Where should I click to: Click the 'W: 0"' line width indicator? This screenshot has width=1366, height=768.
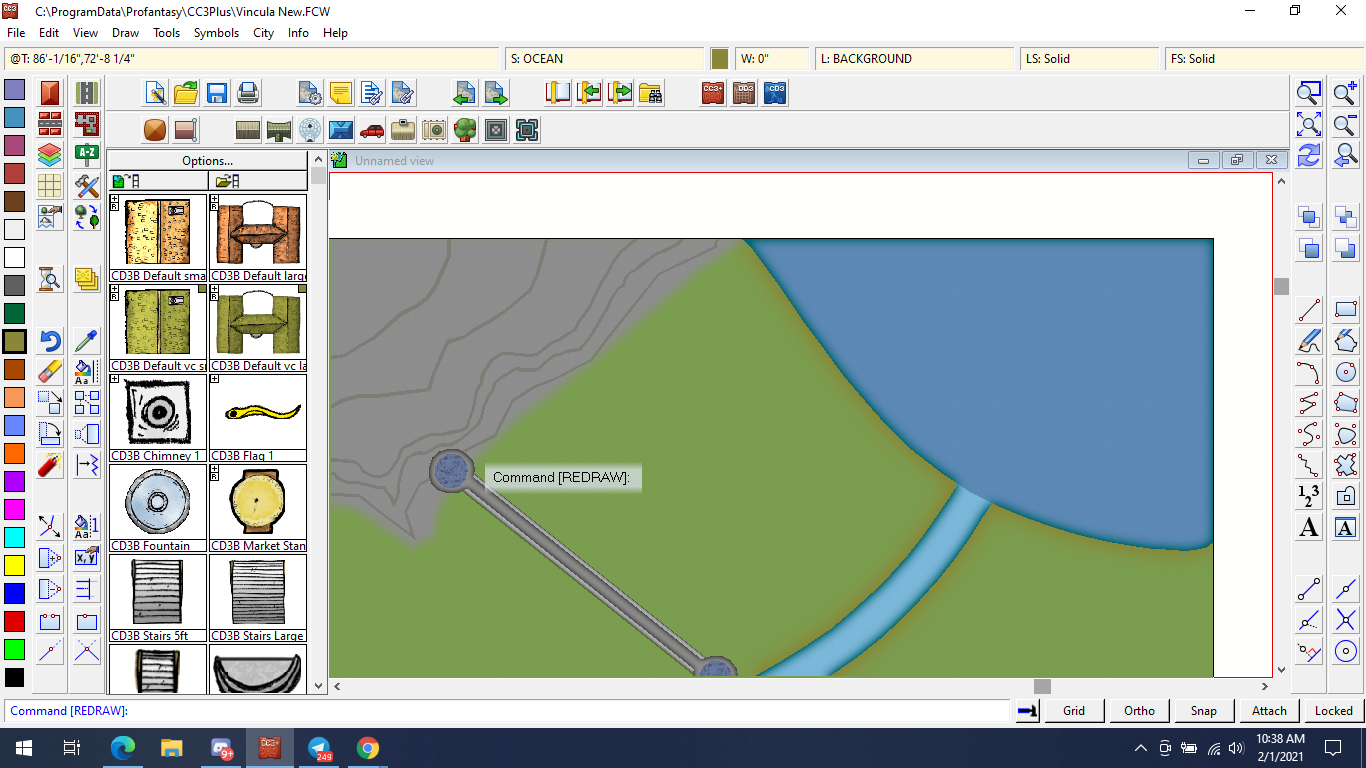[x=772, y=59]
